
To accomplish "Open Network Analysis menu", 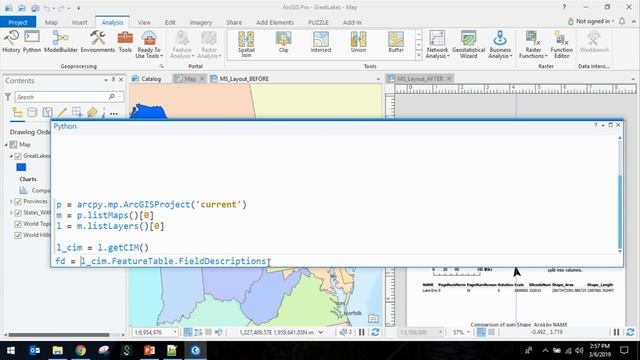I will pos(437,44).
